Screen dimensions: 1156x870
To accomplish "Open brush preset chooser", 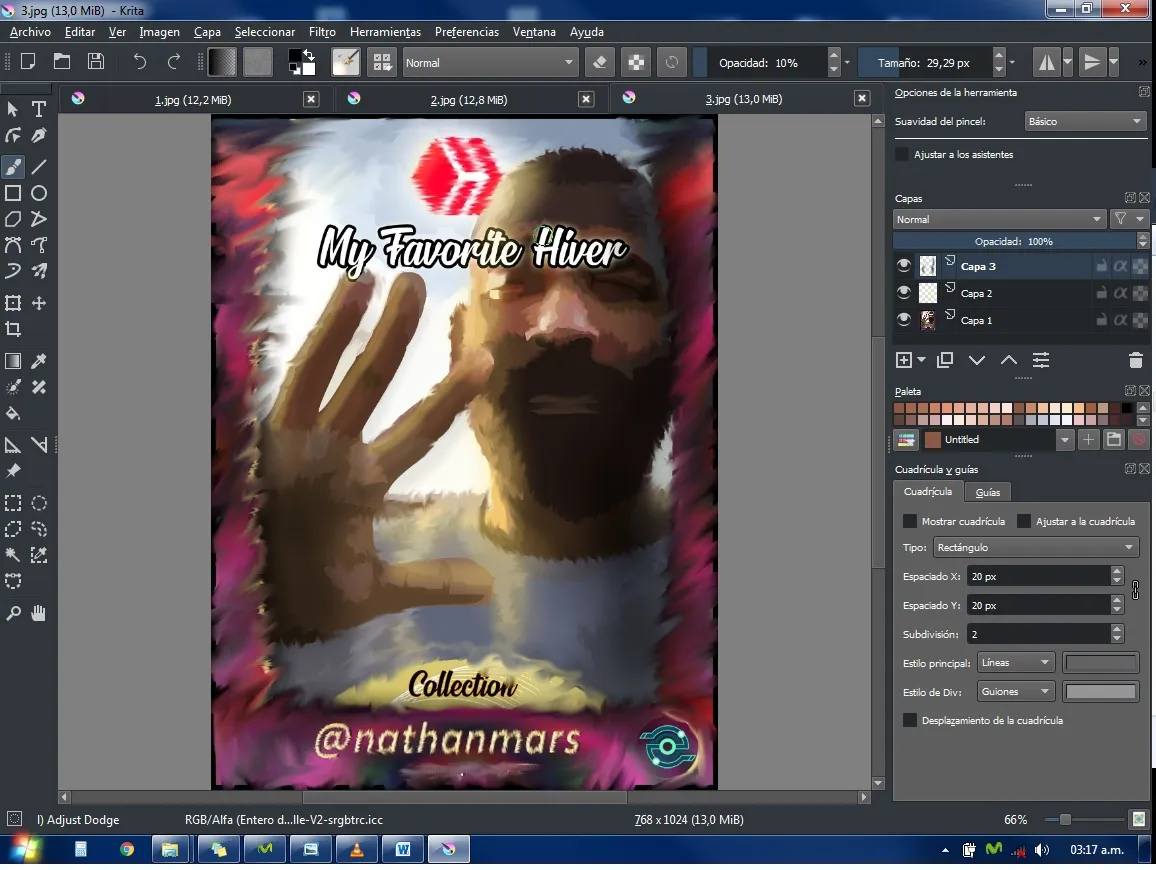I will [x=382, y=62].
